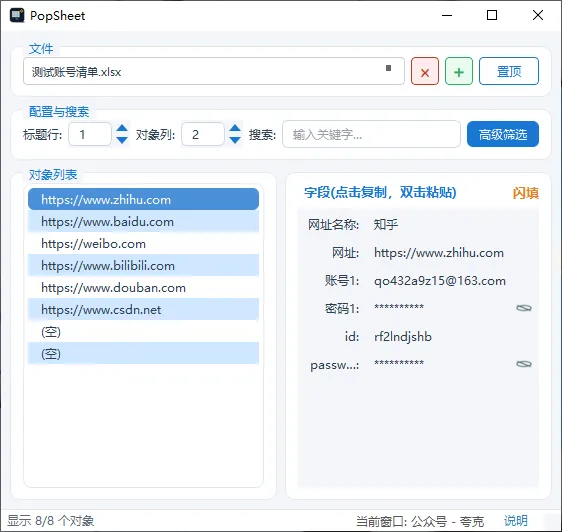Increase the 对象列 value with up arrow
The height and width of the screenshot is (532, 562).
[235, 128]
